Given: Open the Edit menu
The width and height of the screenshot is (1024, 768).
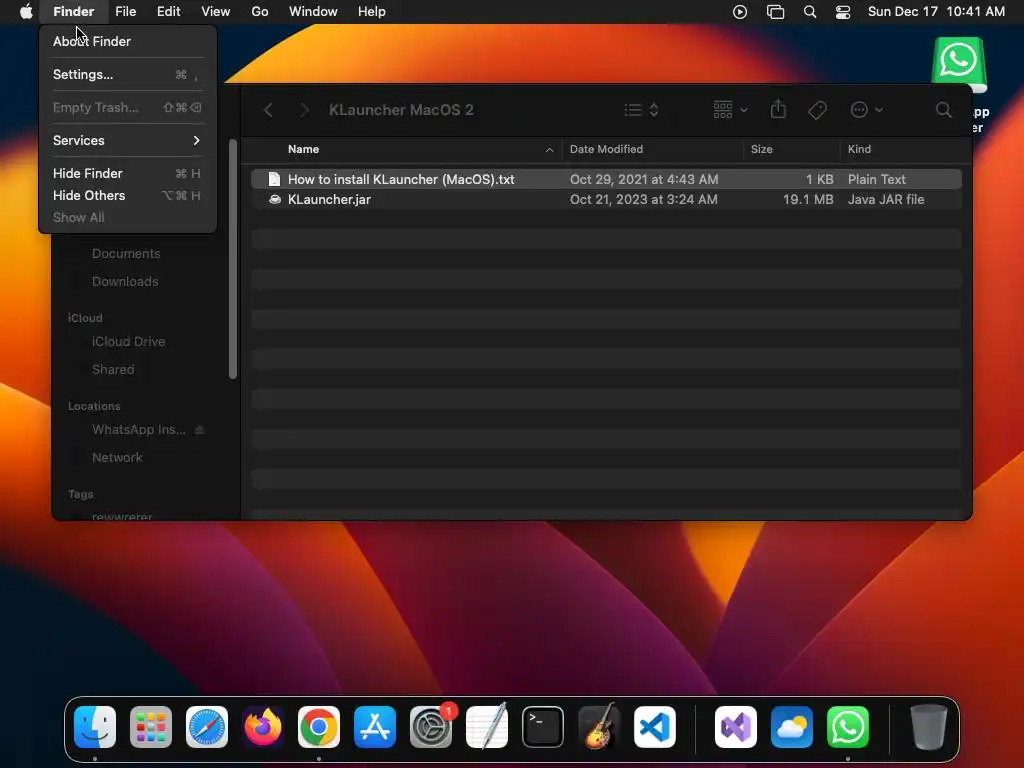Looking at the screenshot, I should click(168, 12).
